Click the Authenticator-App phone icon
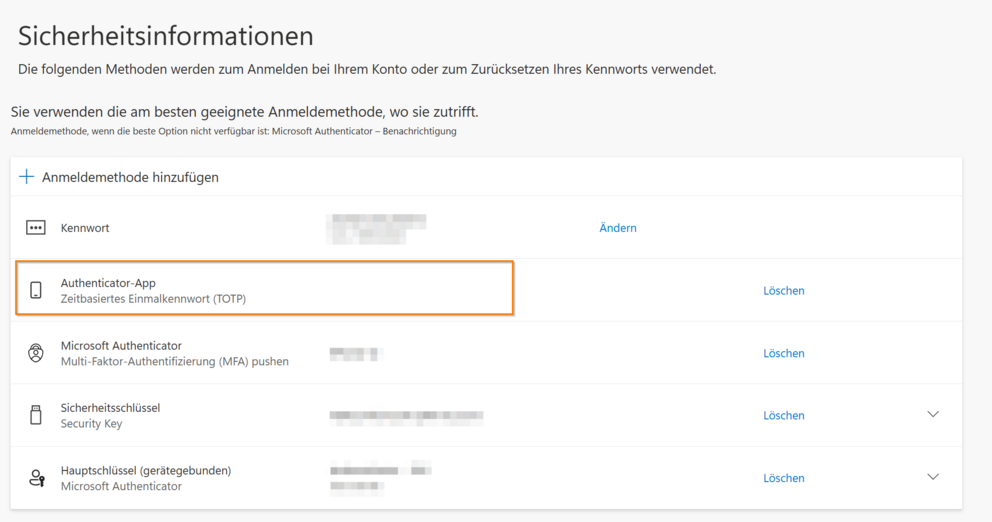 36,291
